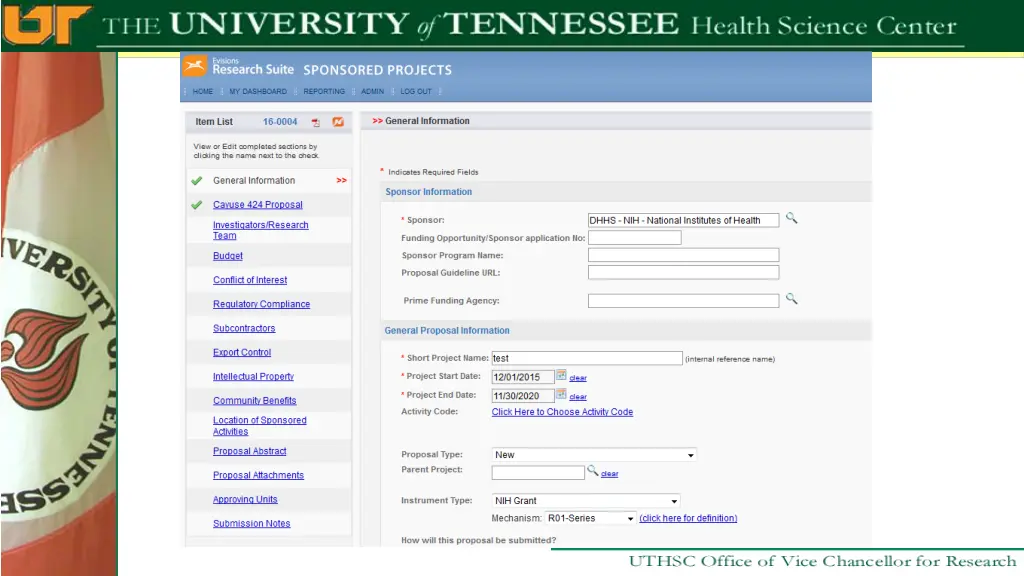Click Here to Choose Activity Code
Viewport: 1024px width, 576px height.
click(x=562, y=412)
